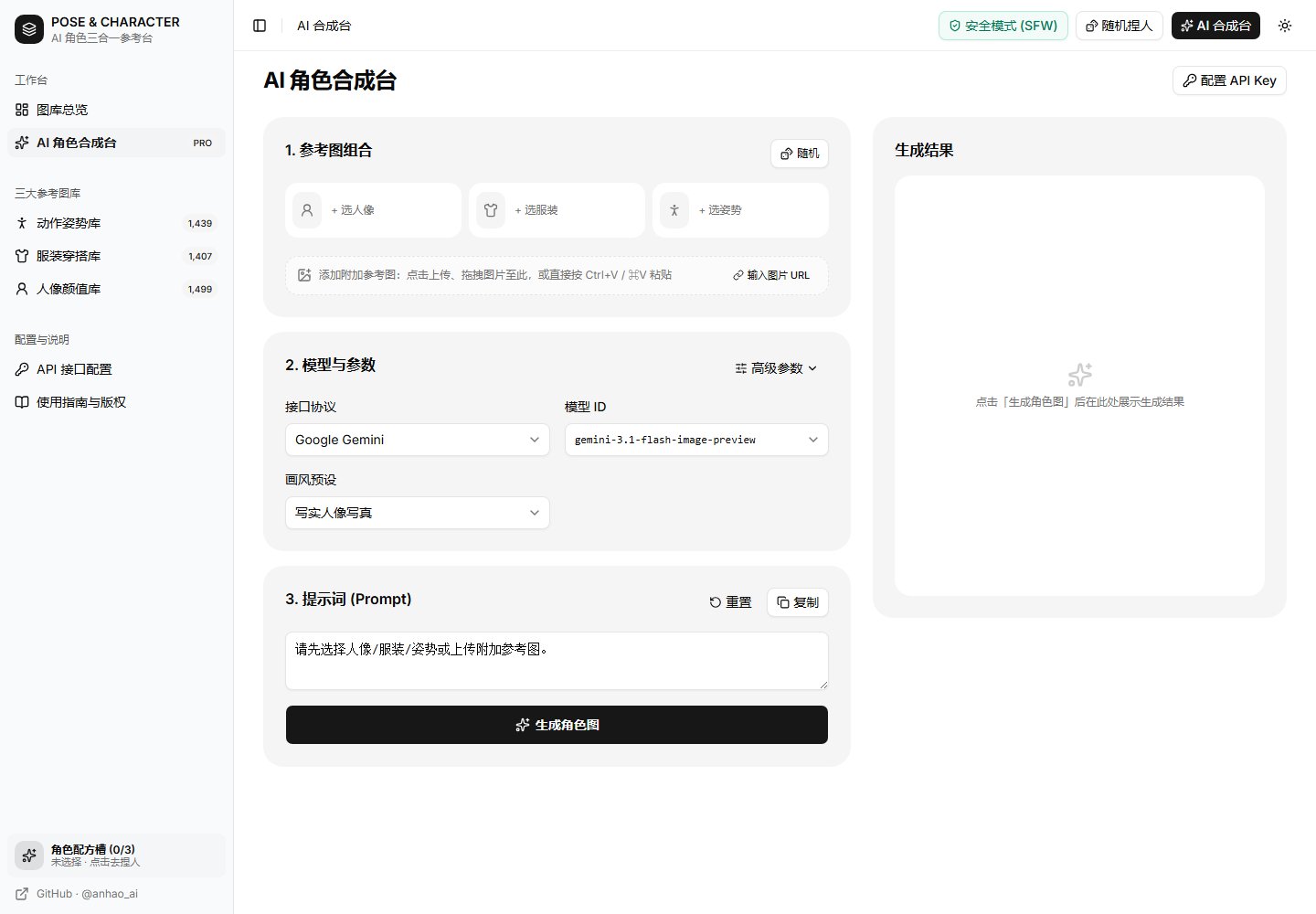This screenshot has height=914, width=1316.
Task: Click the shirt icon in 选服装 slot
Action: pyautogui.click(x=491, y=210)
